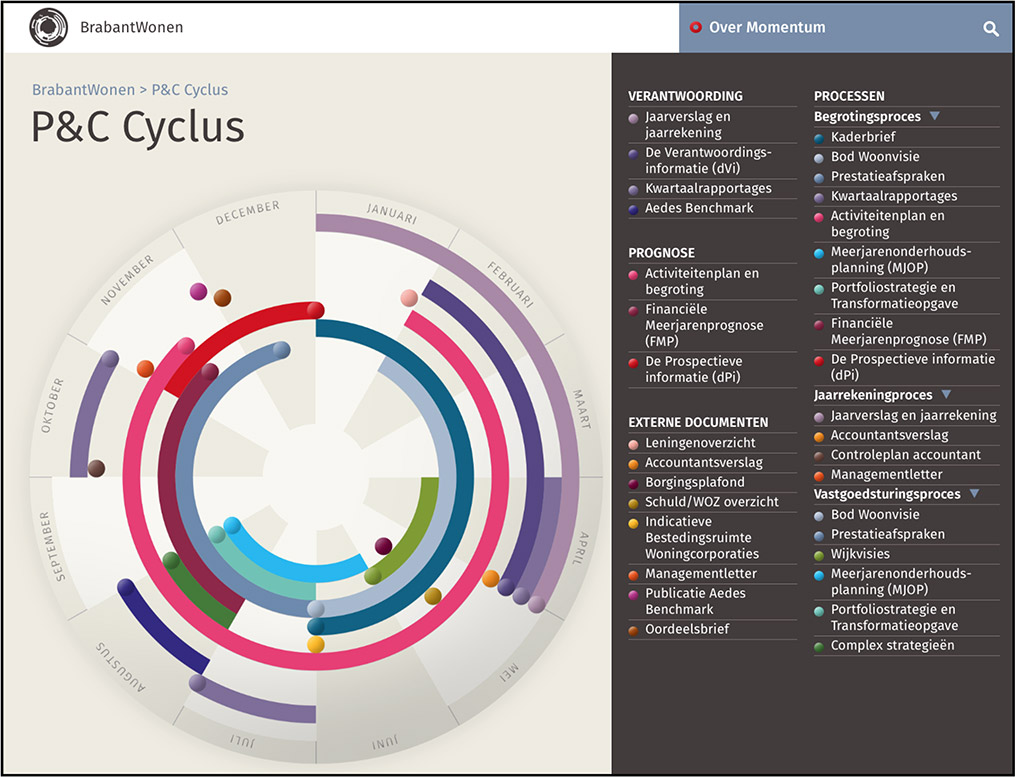The width and height of the screenshot is (1016, 777).
Task: Click the yellow dot beside Indicatieve Bestedingsruimte
Action: click(634, 522)
